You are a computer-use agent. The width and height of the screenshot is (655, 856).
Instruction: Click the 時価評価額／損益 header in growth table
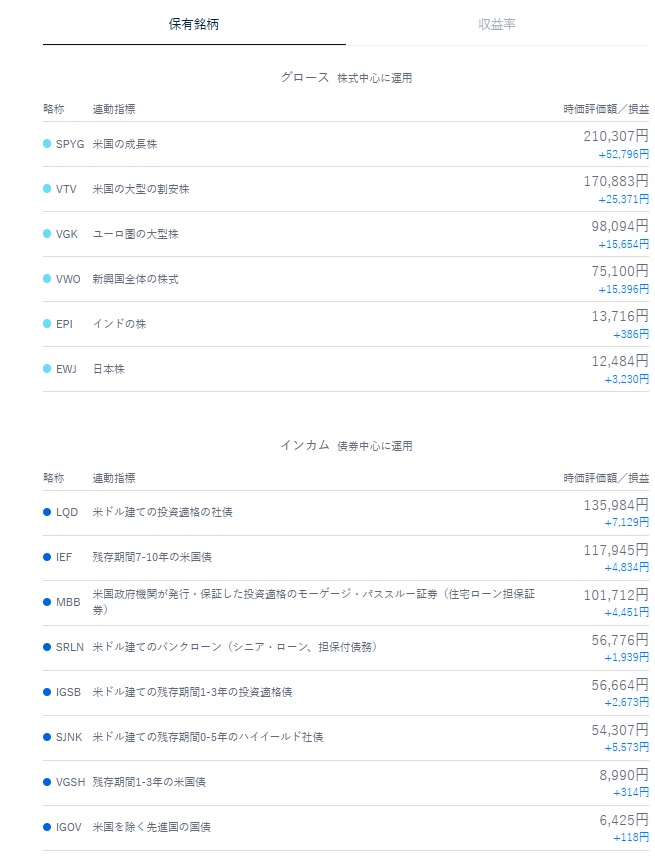(x=605, y=110)
